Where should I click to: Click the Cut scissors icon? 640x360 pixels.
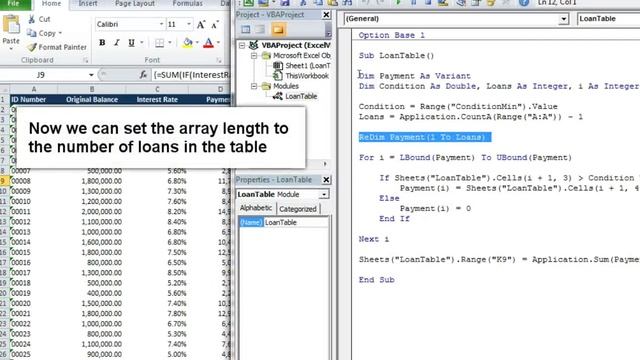click(x=31, y=19)
